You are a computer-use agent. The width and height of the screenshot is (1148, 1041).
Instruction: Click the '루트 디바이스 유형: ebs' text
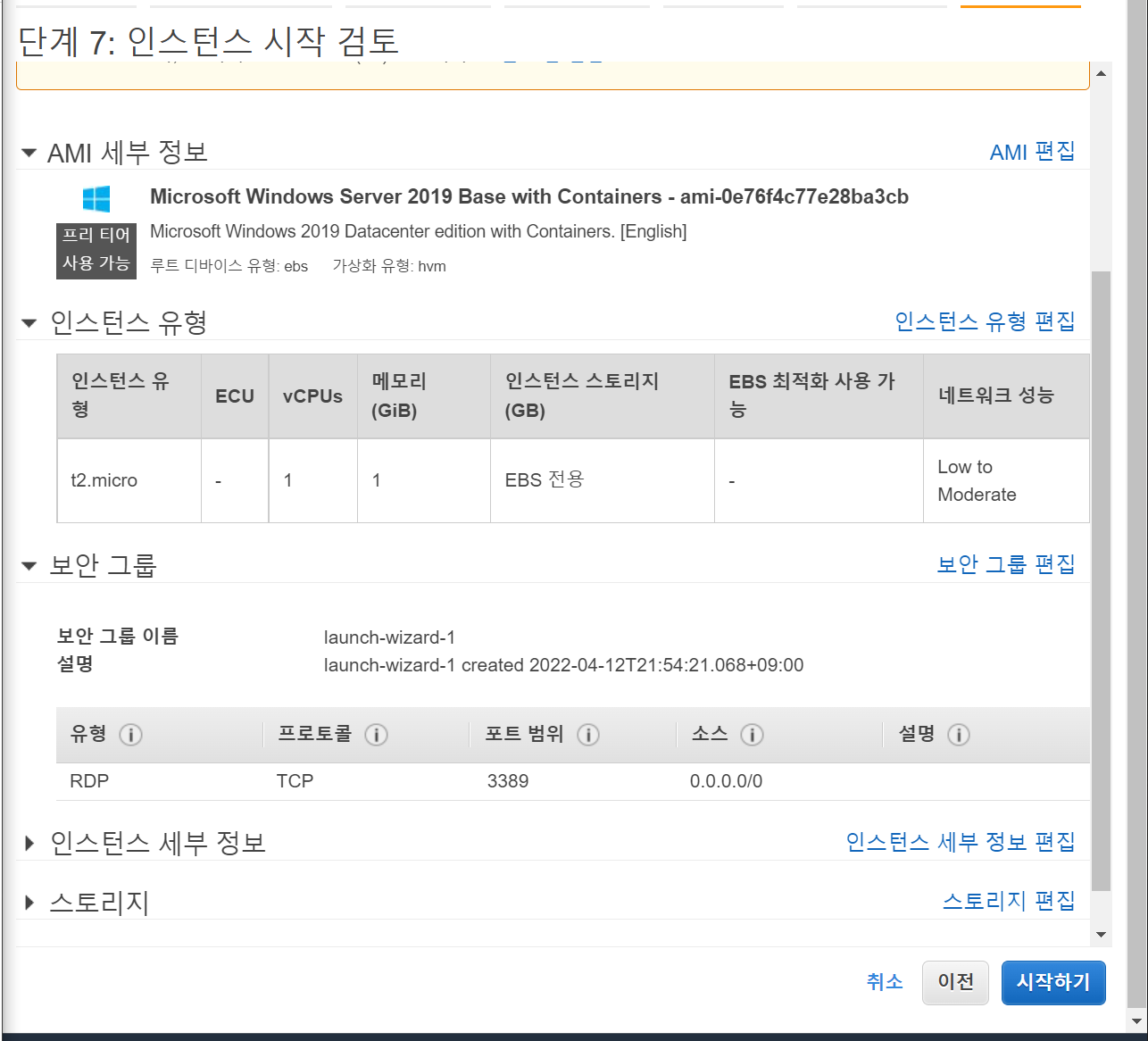coord(229,266)
